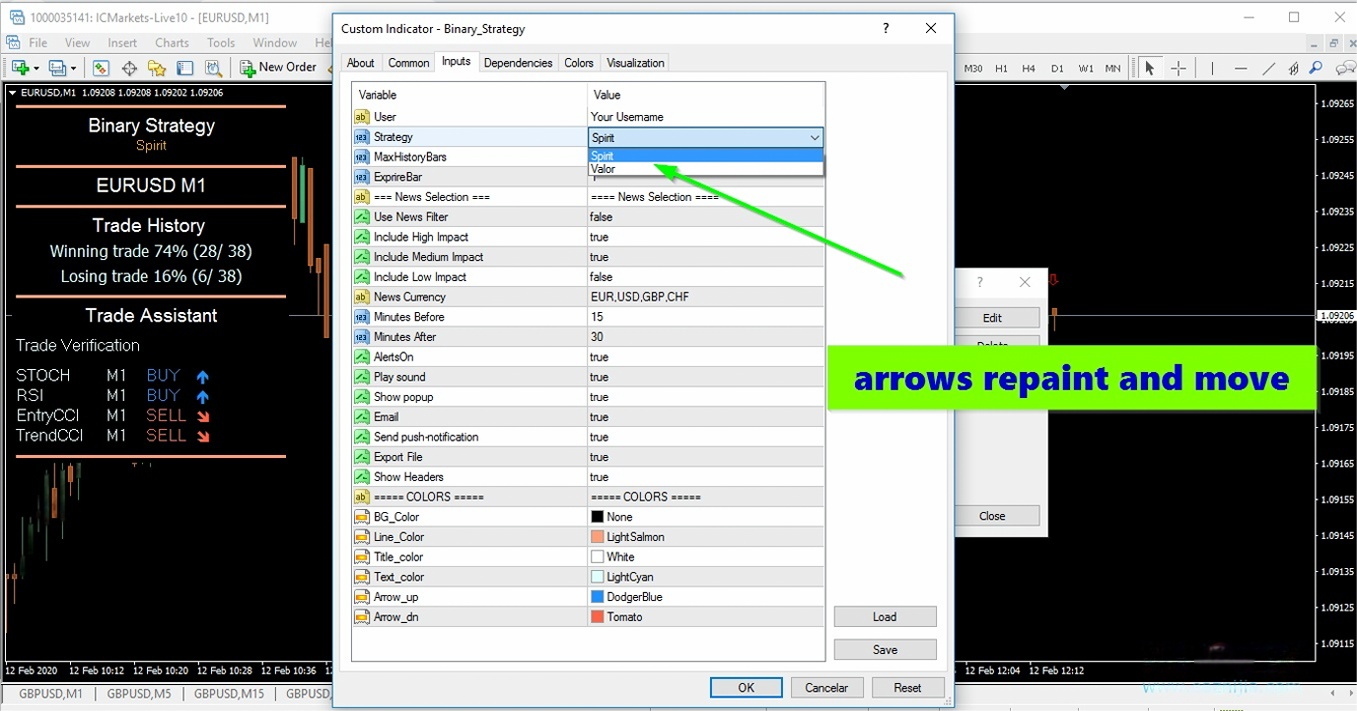Switch to the Common tab
This screenshot has height=711, width=1357.
pyautogui.click(x=409, y=63)
